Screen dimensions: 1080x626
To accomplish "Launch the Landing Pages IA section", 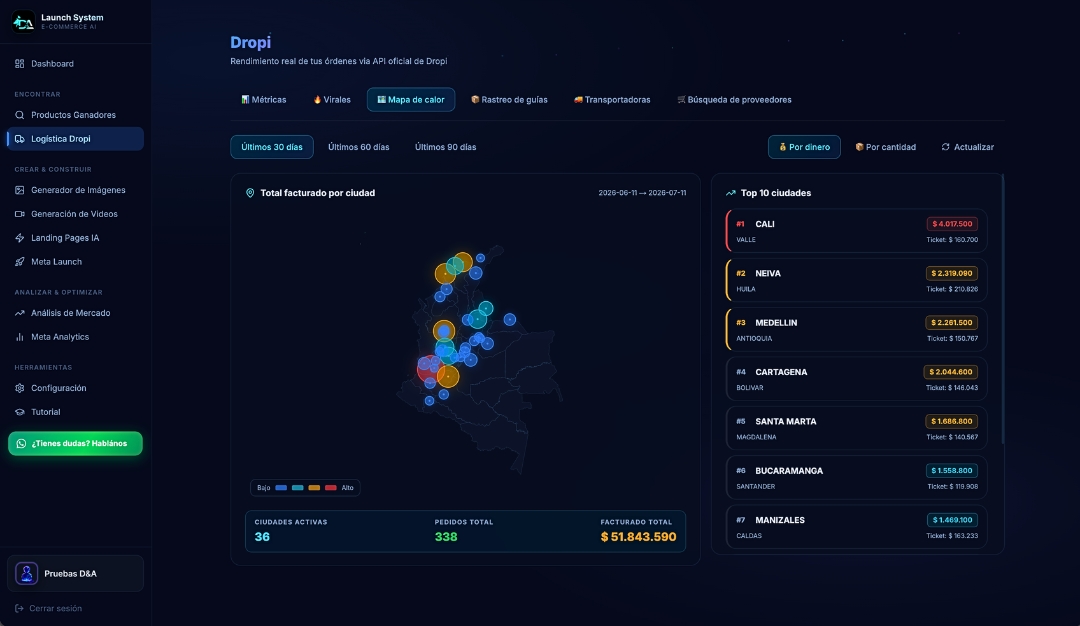I will pos(75,238).
